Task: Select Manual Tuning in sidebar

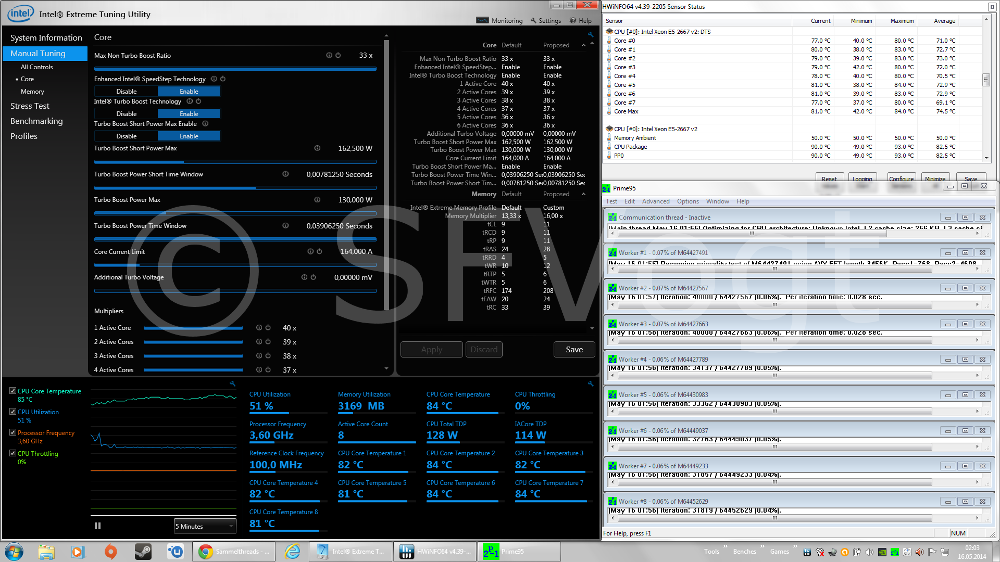Action: coord(45,54)
